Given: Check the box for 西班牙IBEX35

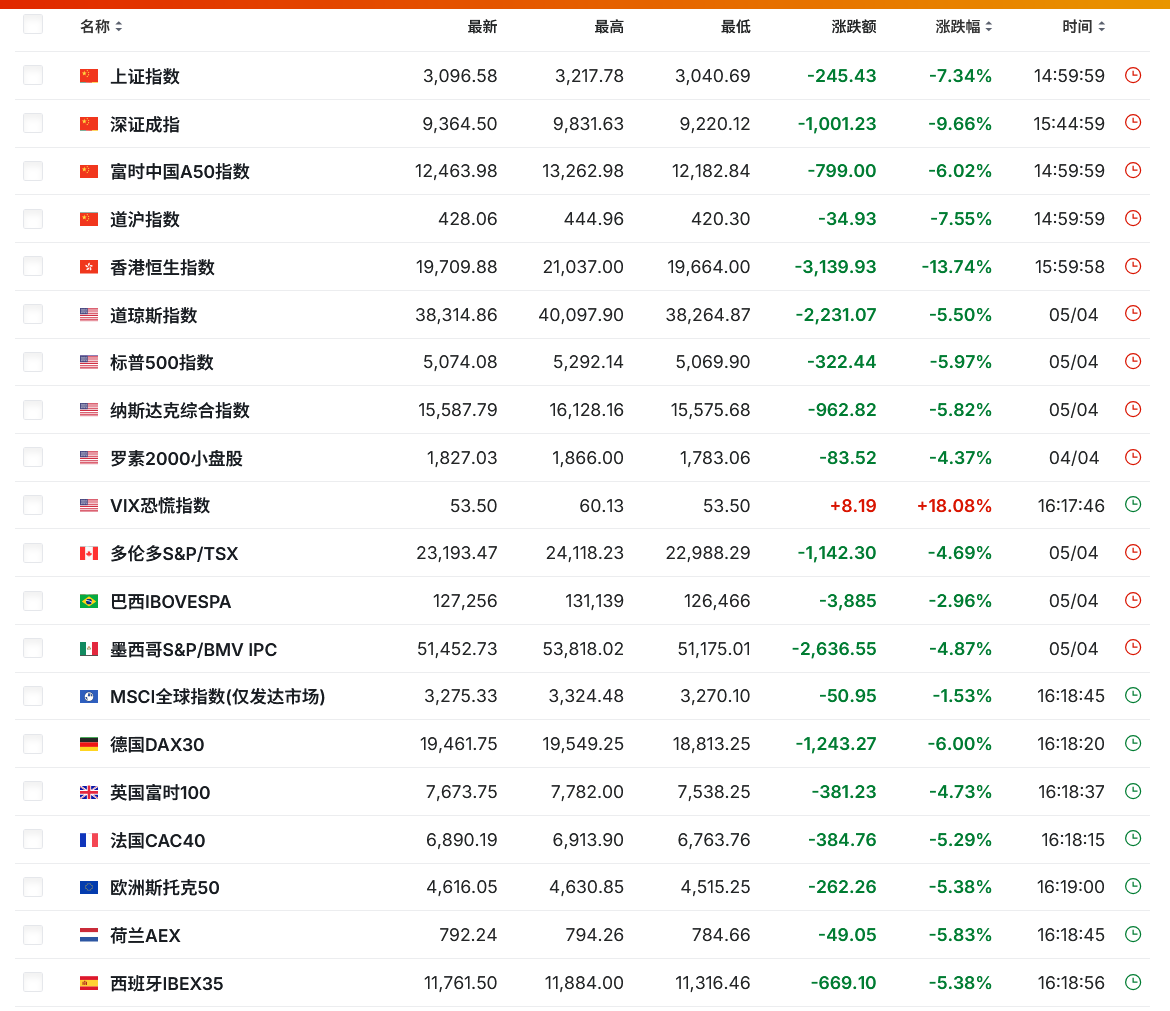Looking at the screenshot, I should [33, 983].
